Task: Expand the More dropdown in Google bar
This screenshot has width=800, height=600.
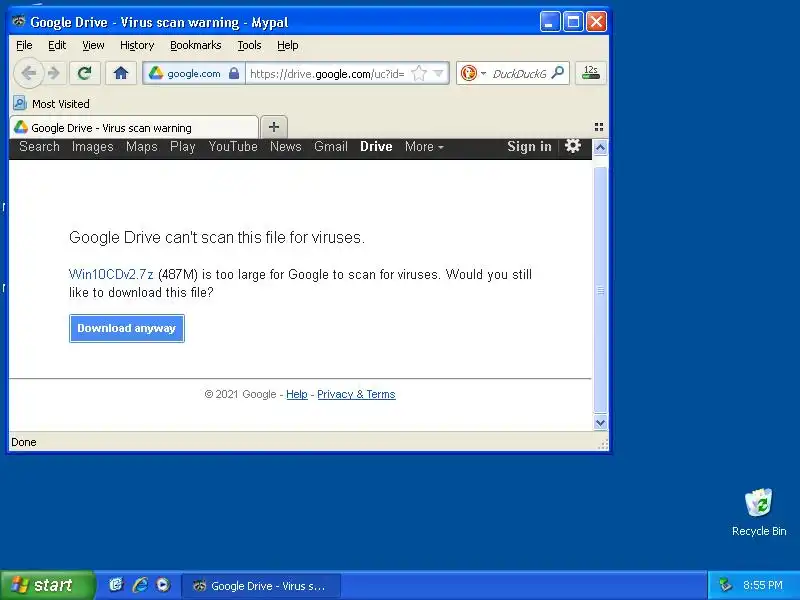Action: (x=424, y=147)
